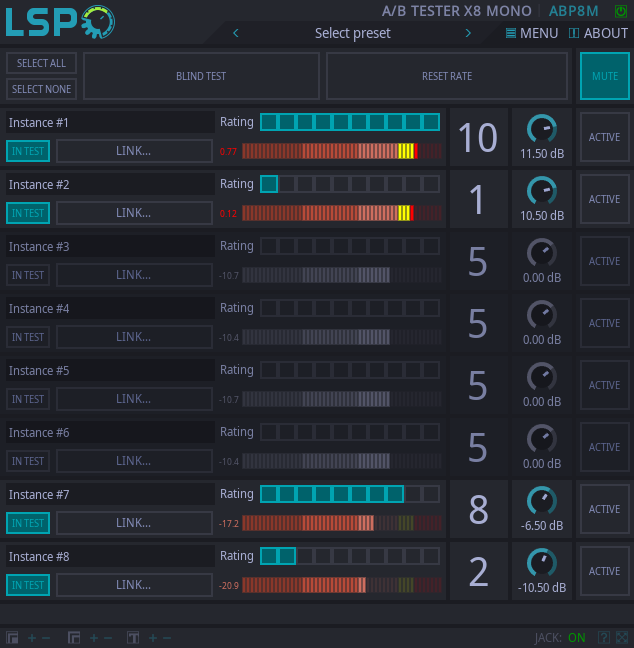Toggle the MUTE button
634x648 pixels.
click(x=604, y=76)
